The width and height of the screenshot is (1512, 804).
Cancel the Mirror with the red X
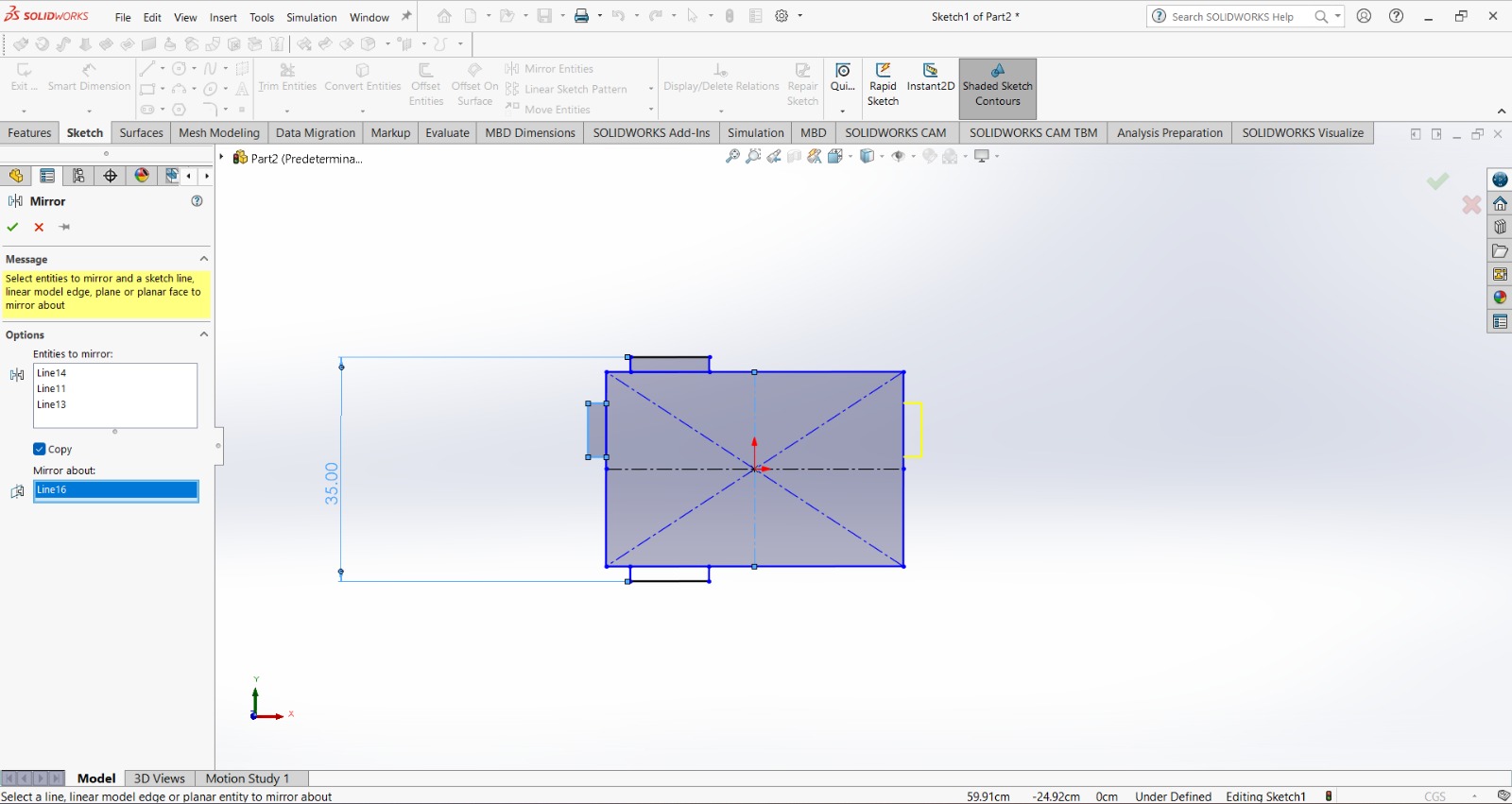click(39, 227)
